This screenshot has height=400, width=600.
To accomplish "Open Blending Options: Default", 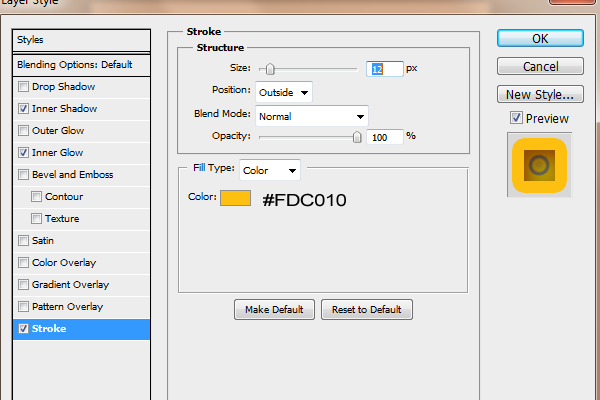I will click(82, 65).
